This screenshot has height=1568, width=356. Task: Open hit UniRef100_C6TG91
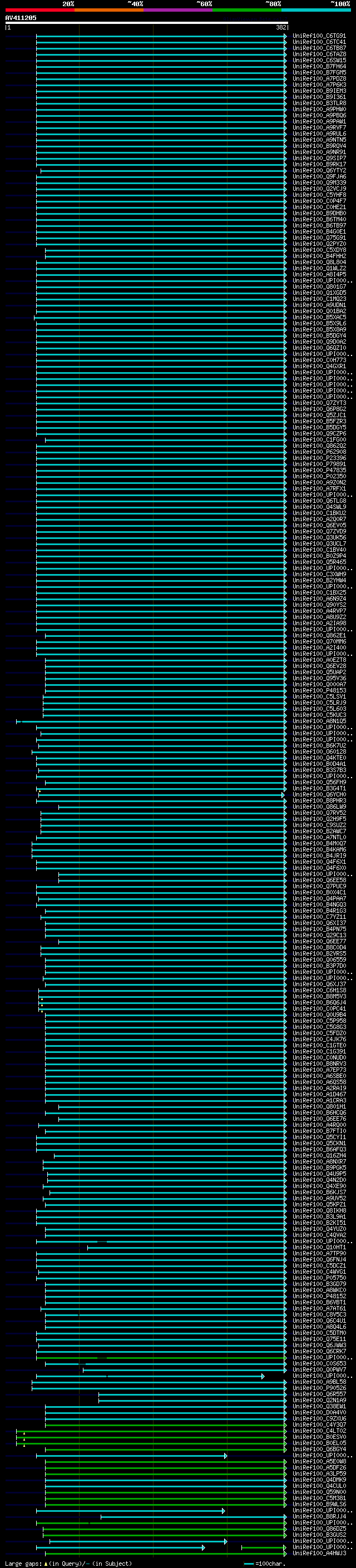coord(319,36)
